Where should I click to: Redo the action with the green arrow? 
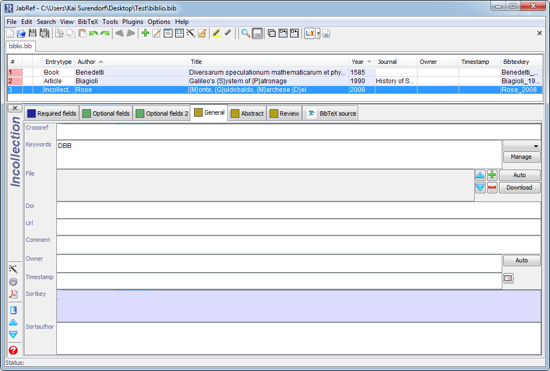click(105, 34)
